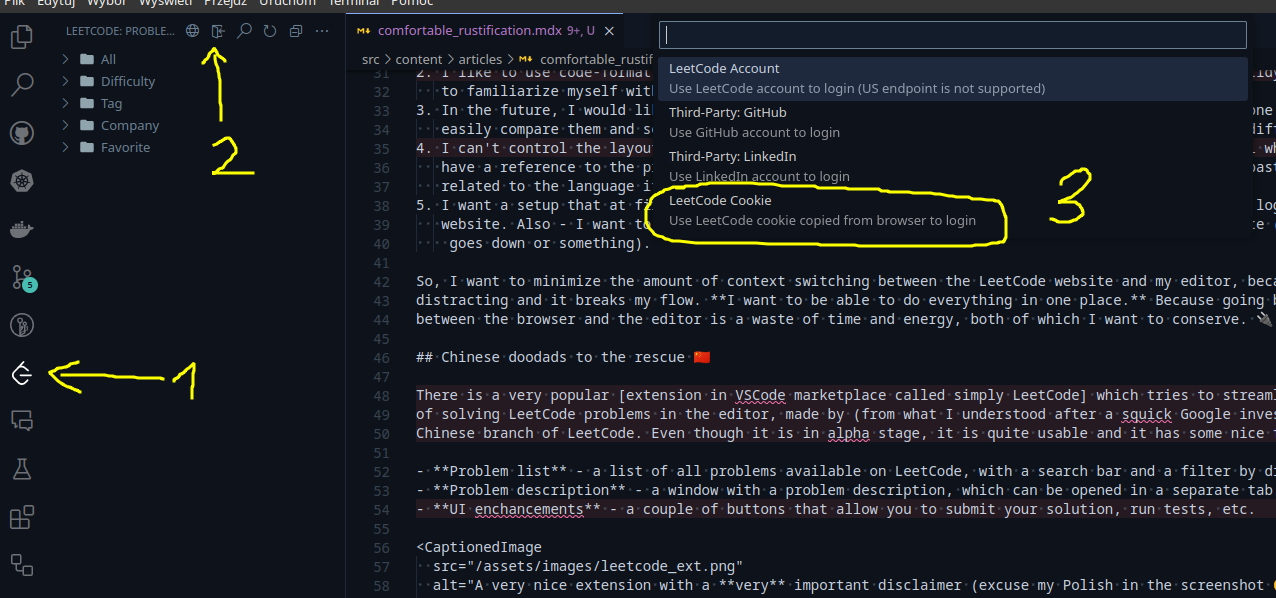The width and height of the screenshot is (1276, 598).
Task: Open the GitHub view in activity bar
Action: [22, 133]
